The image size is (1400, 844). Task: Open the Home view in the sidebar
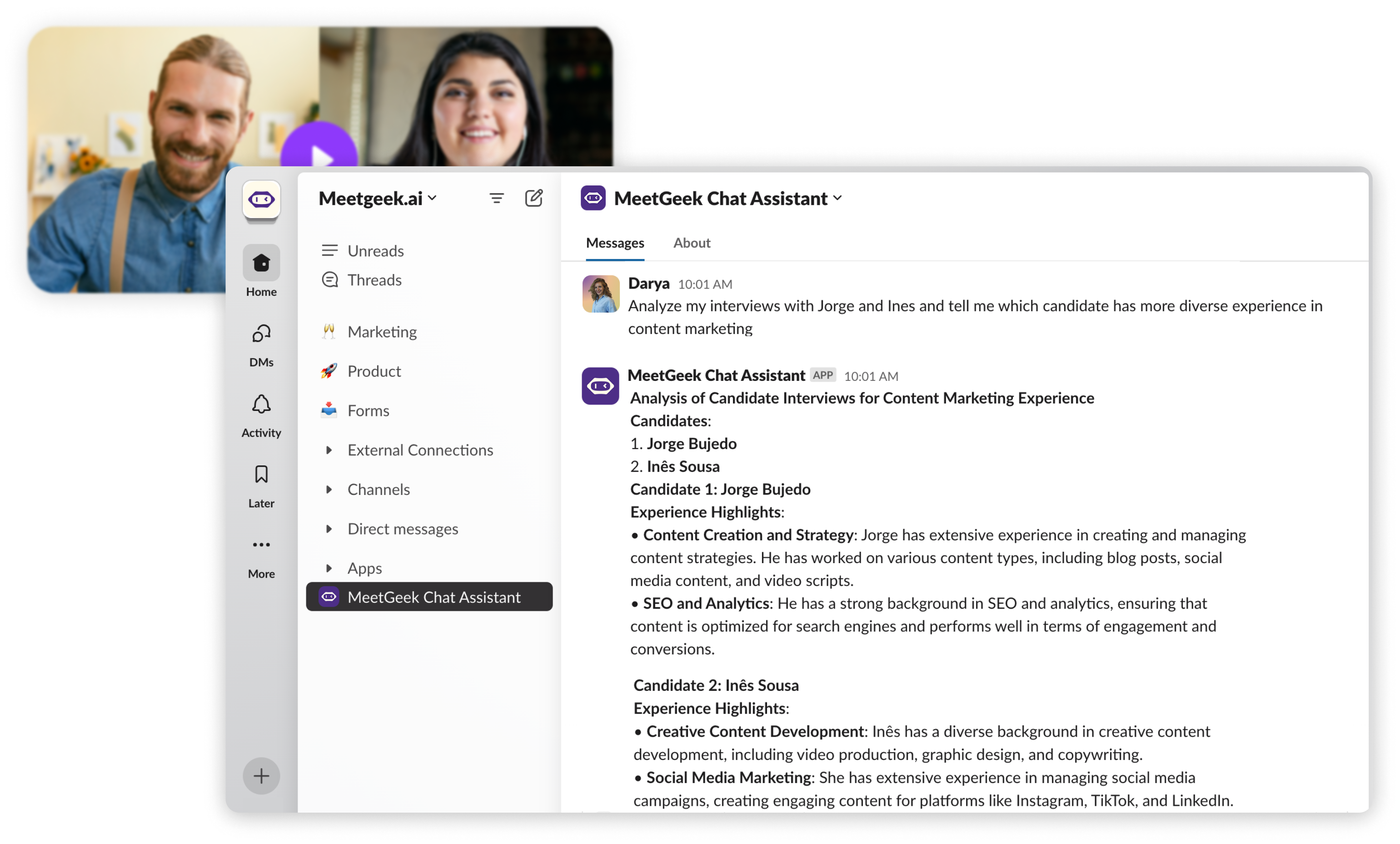pos(261,263)
